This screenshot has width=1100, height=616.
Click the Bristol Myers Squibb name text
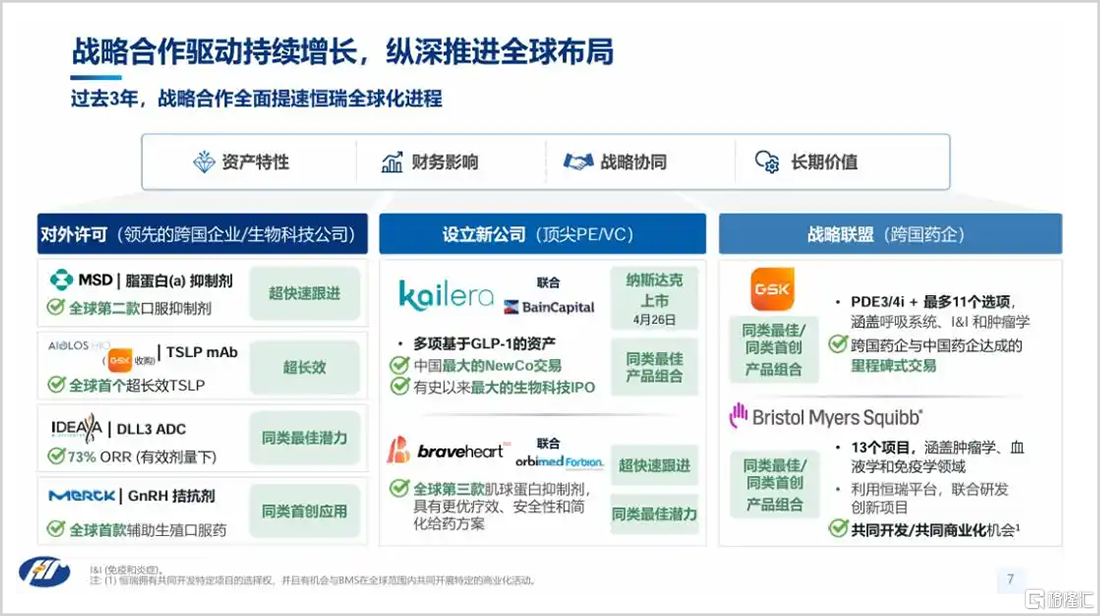pyautogui.click(x=838, y=417)
